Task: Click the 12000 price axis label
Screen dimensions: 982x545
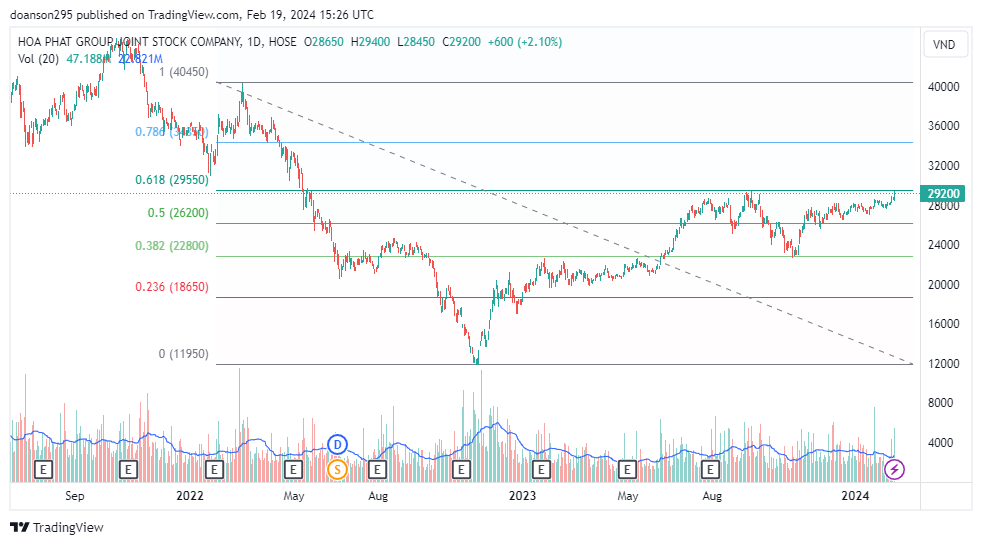Action: [x=944, y=363]
